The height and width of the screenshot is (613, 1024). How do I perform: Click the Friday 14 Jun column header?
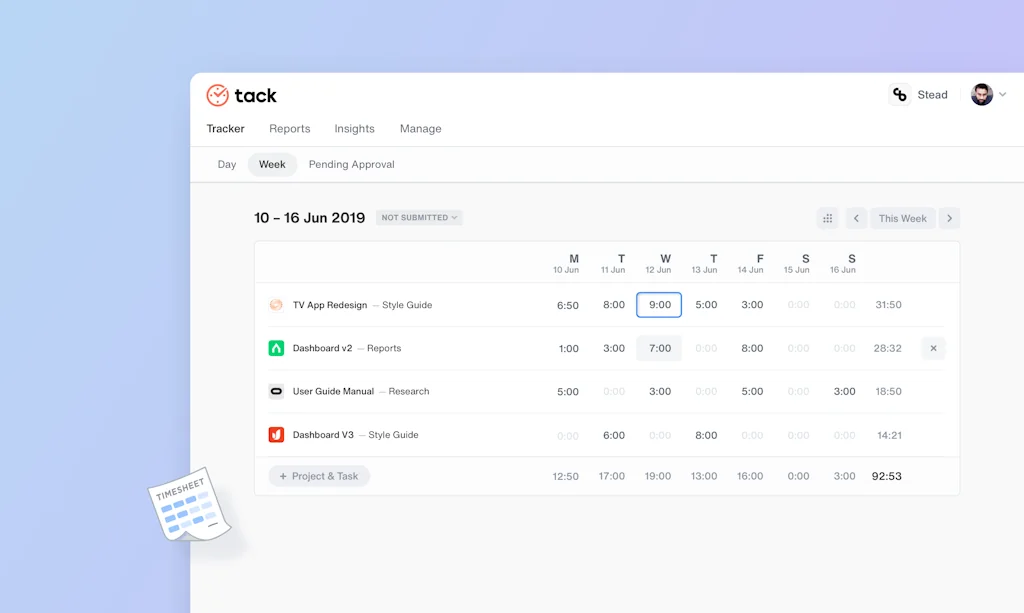pyautogui.click(x=751, y=263)
